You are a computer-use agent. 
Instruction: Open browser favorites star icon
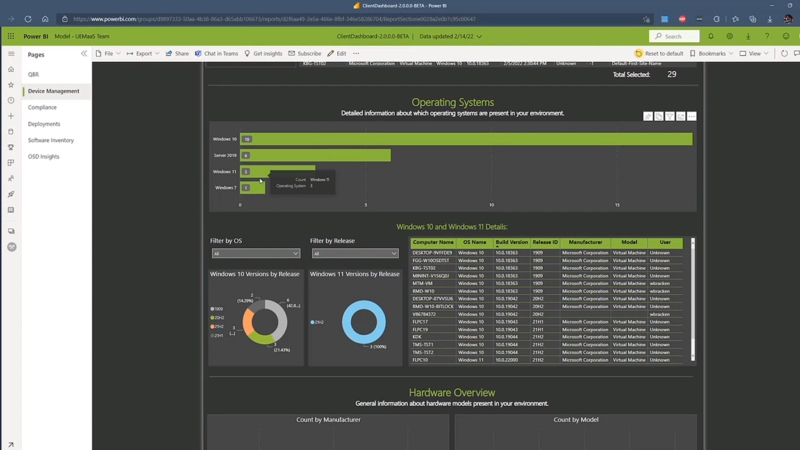[x=735, y=19]
